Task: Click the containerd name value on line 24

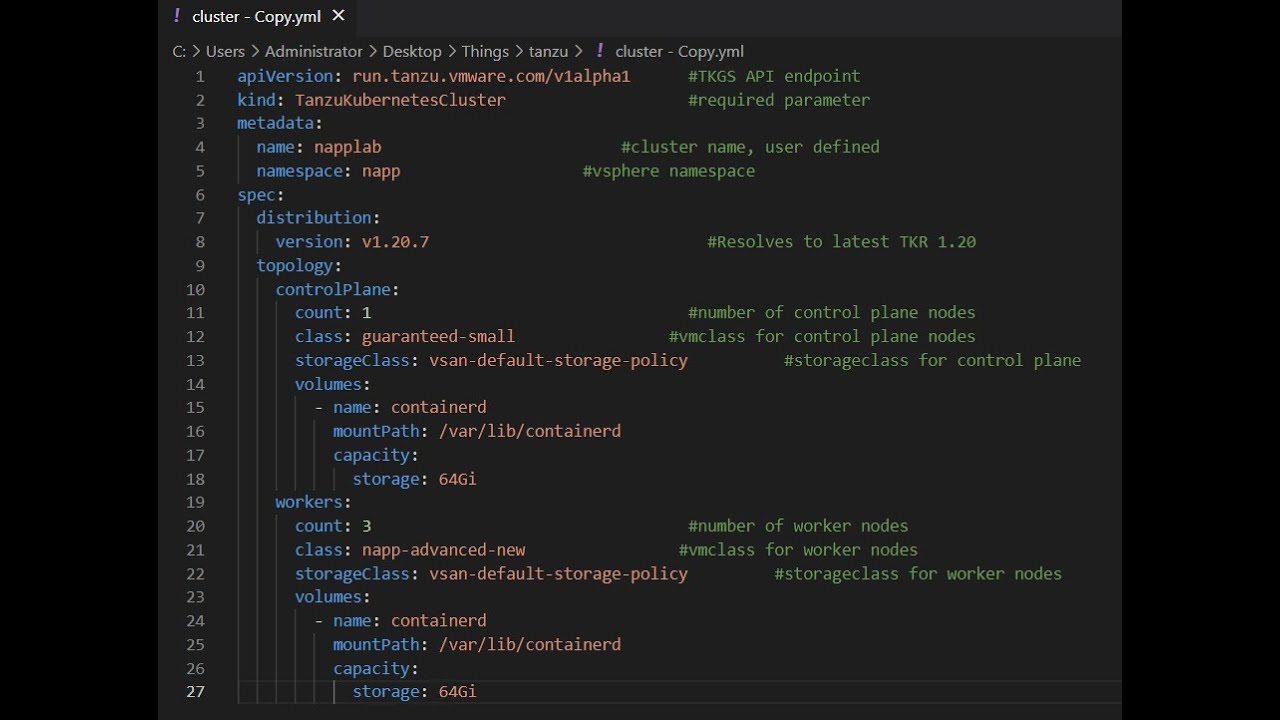Action: coord(438,621)
